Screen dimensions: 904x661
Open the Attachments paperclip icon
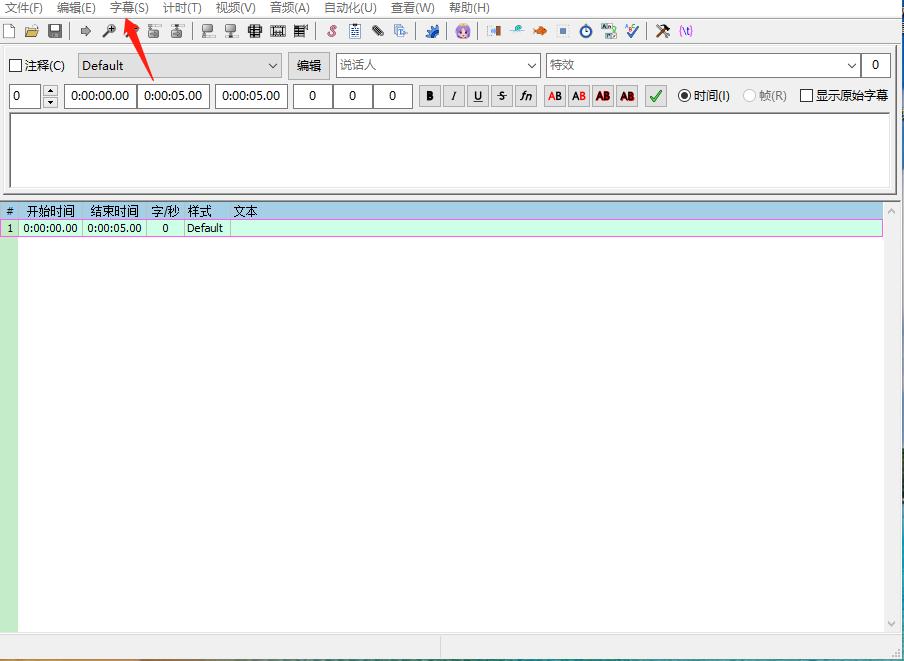378,31
